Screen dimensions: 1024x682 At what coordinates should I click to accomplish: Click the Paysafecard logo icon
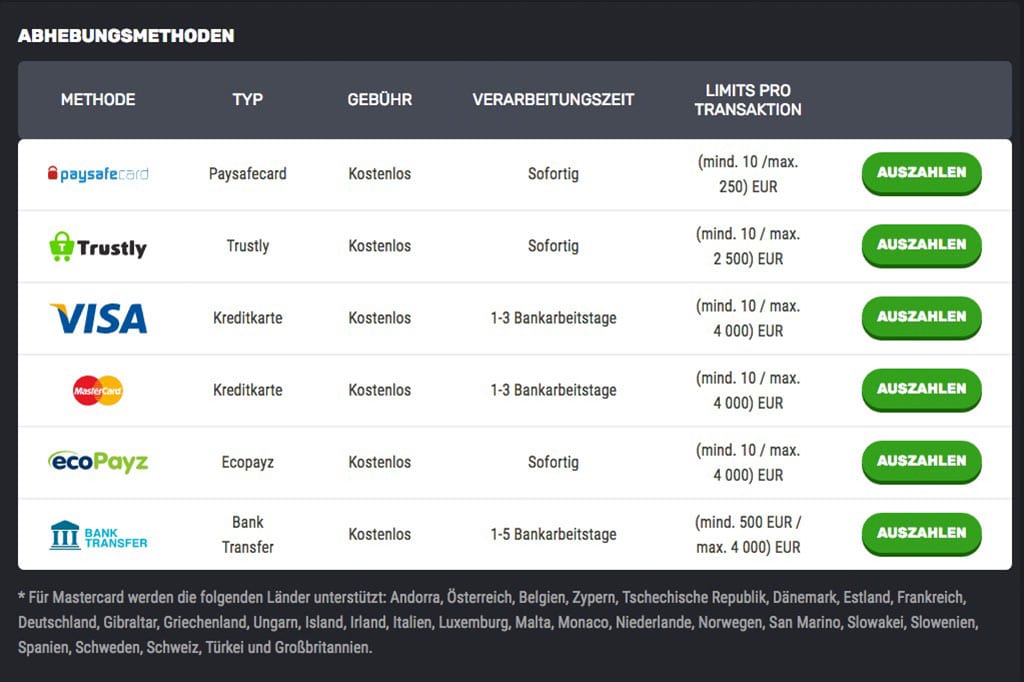pos(98,174)
